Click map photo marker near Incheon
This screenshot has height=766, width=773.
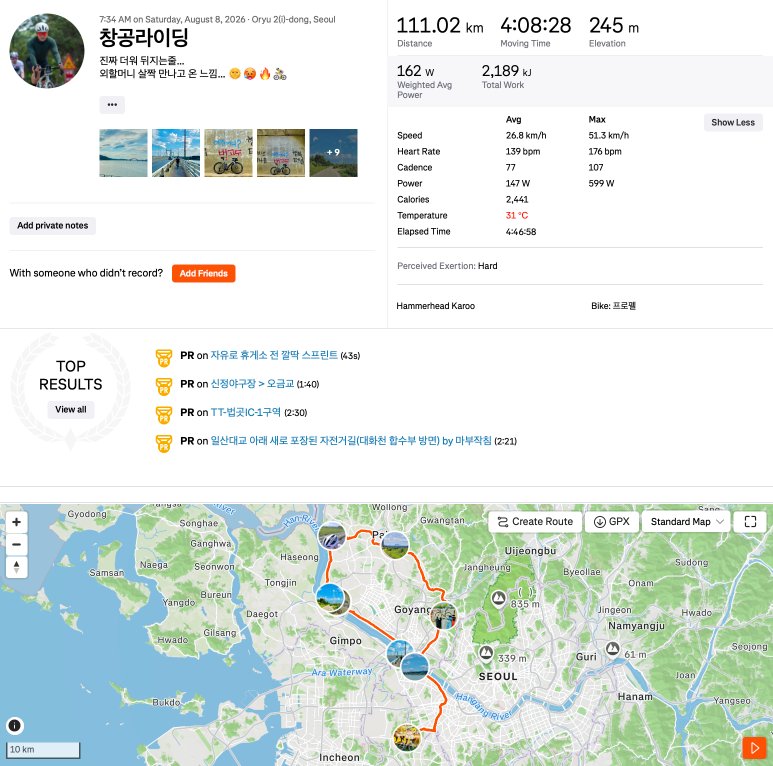(x=407, y=737)
